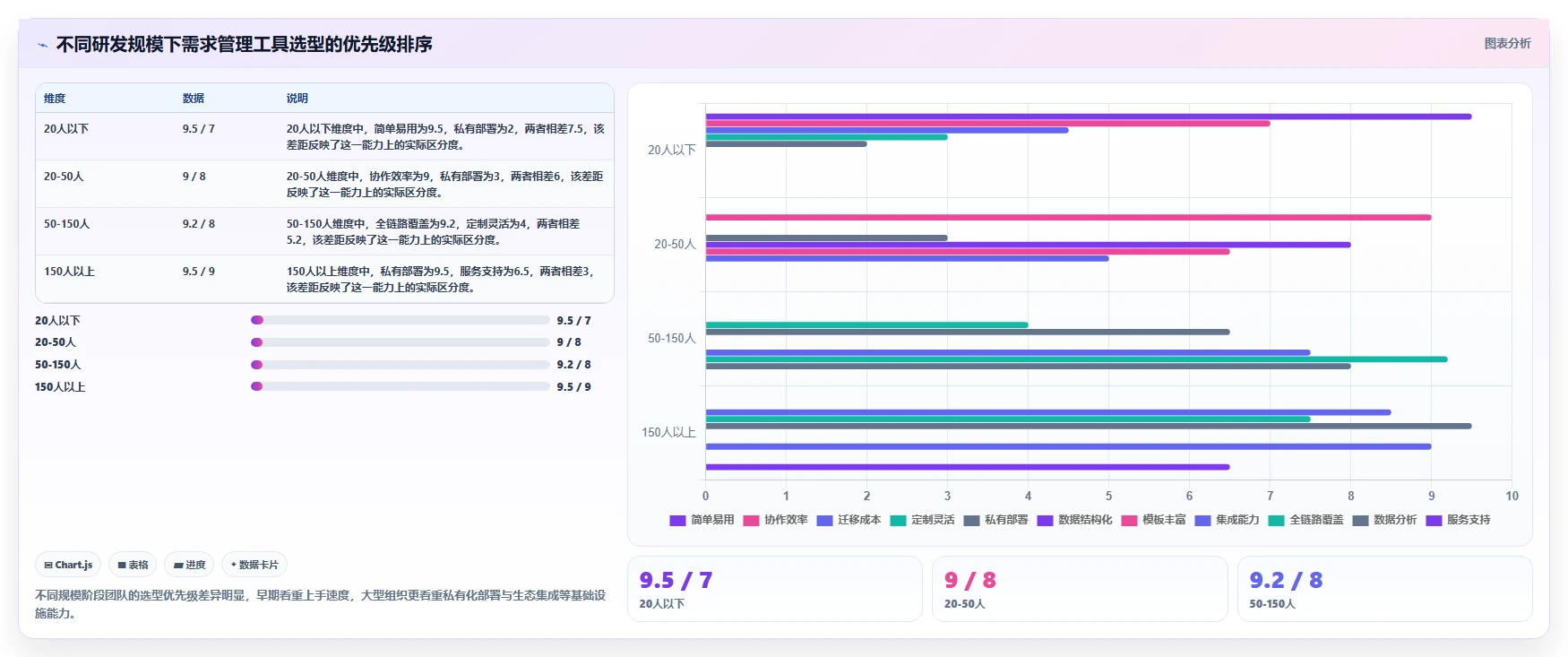
Task: Click the long teal 全链路覆盖 bar in 50-150人 group
Action: click(x=1076, y=359)
